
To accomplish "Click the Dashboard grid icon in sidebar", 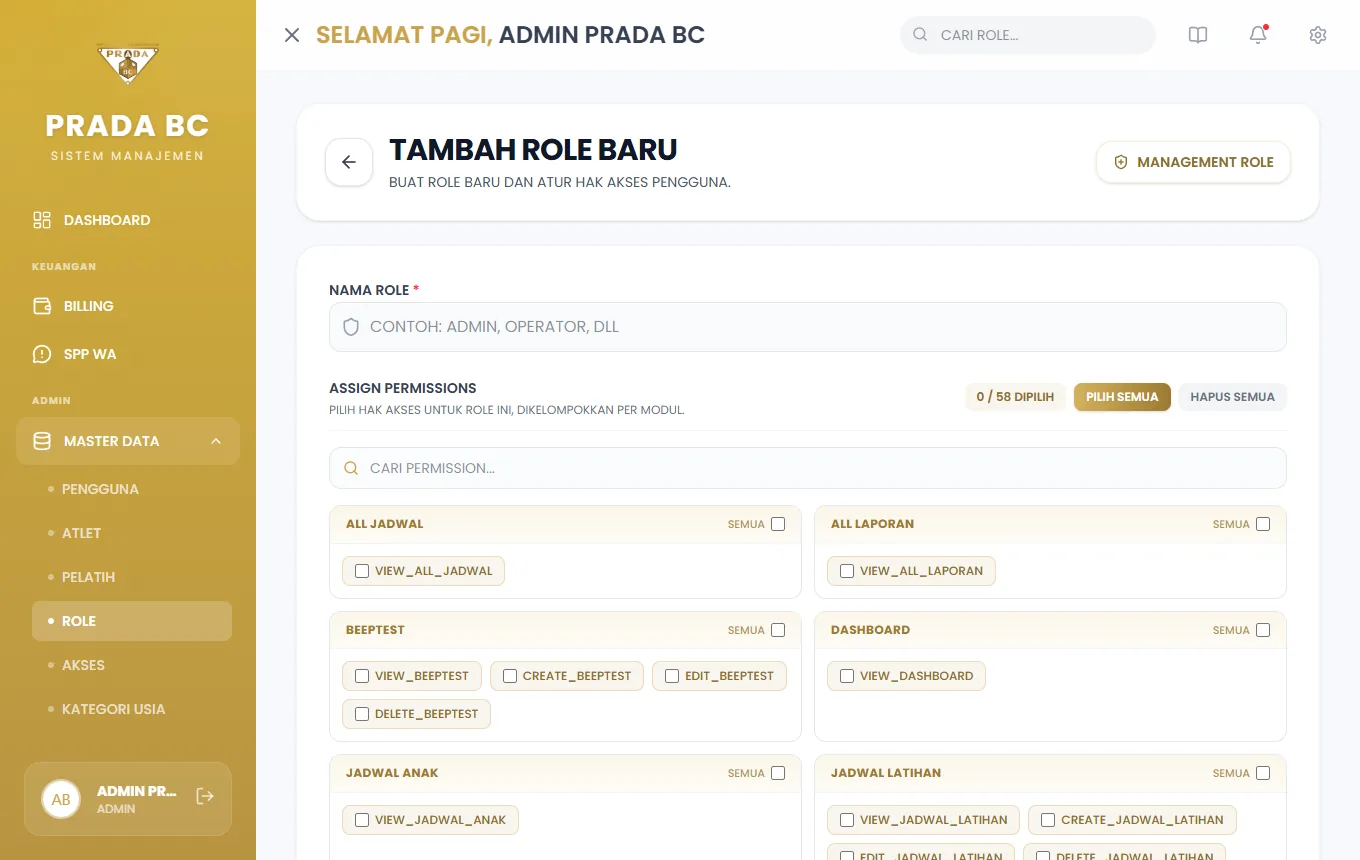I will pyautogui.click(x=42, y=220).
